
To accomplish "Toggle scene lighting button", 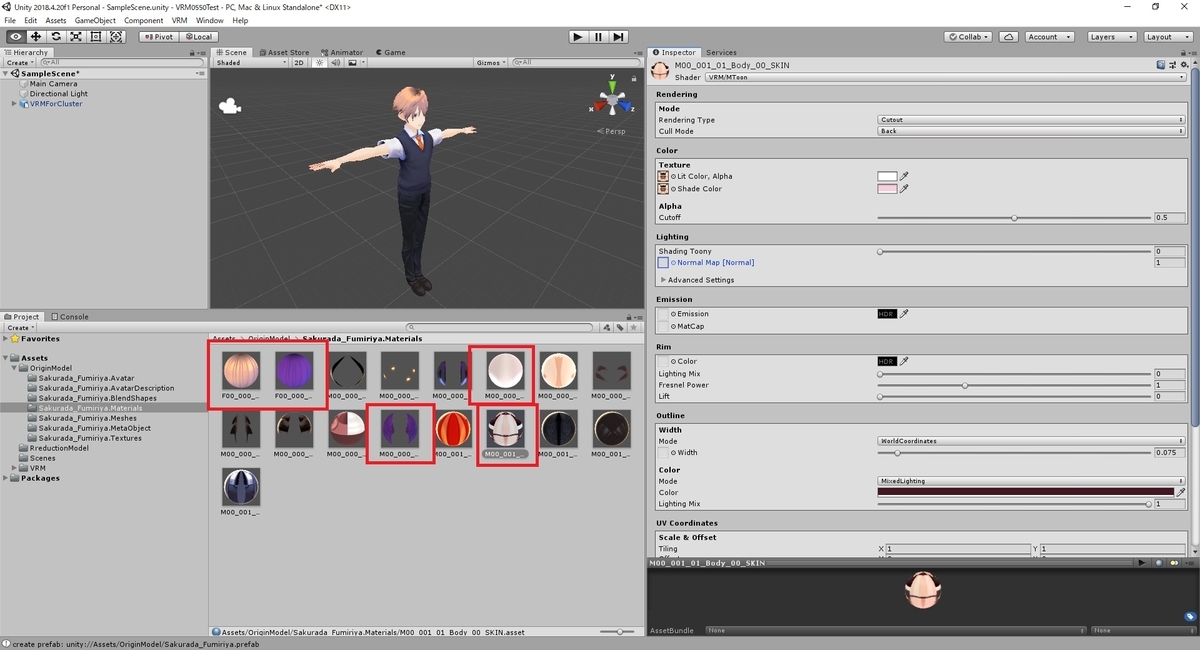I will [x=320, y=62].
